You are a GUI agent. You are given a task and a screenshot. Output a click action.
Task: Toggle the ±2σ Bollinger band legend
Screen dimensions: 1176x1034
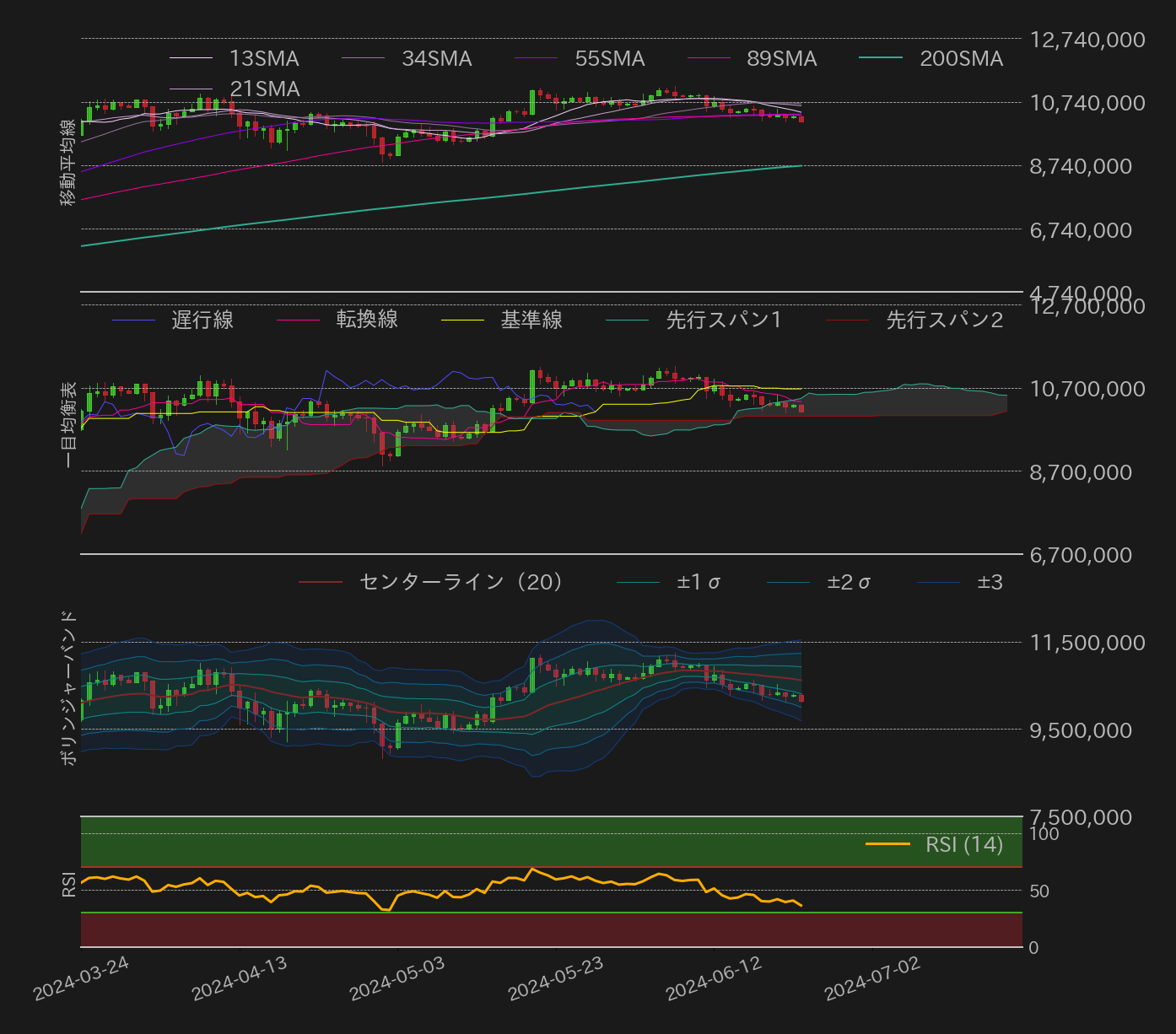coord(819,582)
